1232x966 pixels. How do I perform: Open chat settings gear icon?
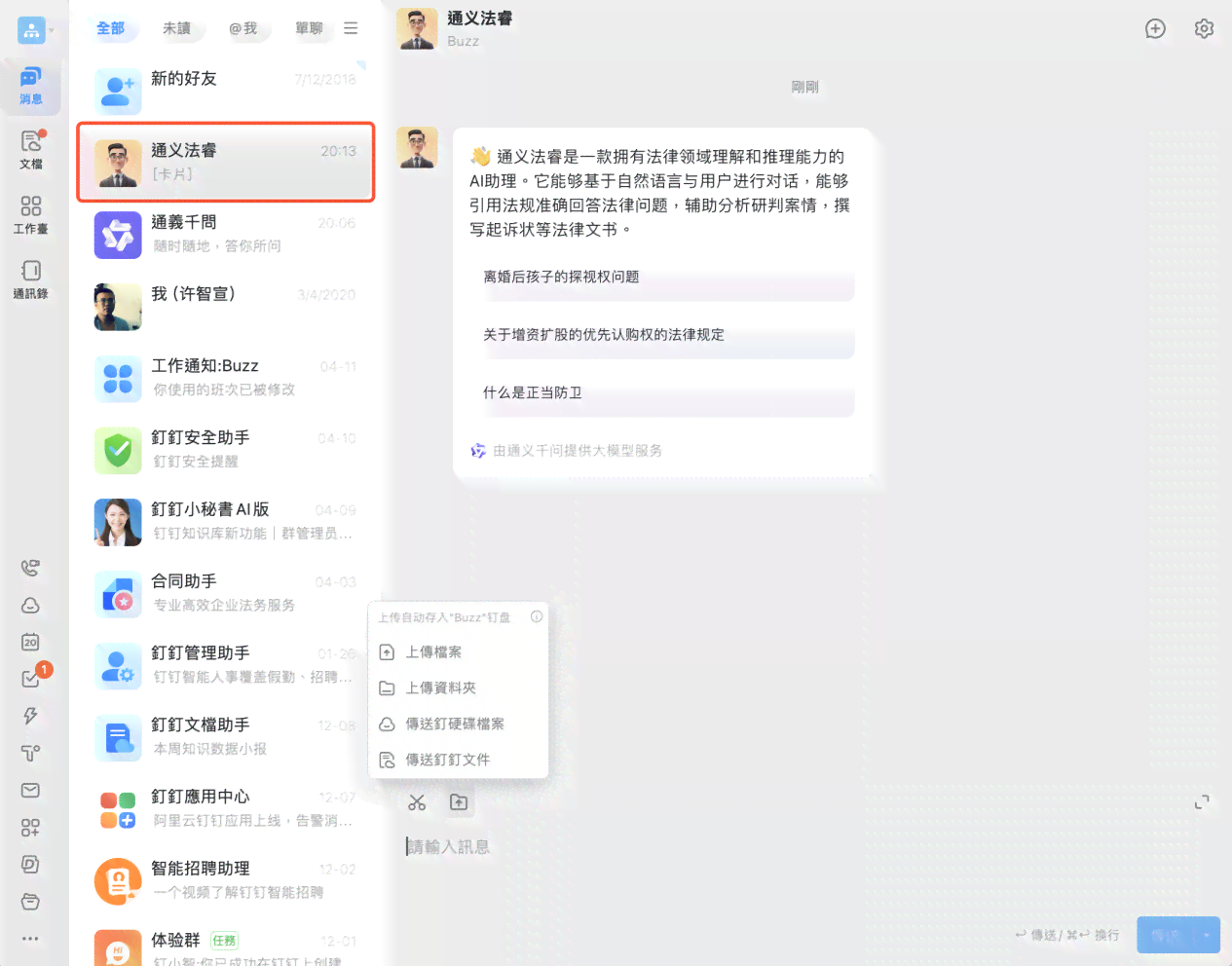coord(1204,29)
